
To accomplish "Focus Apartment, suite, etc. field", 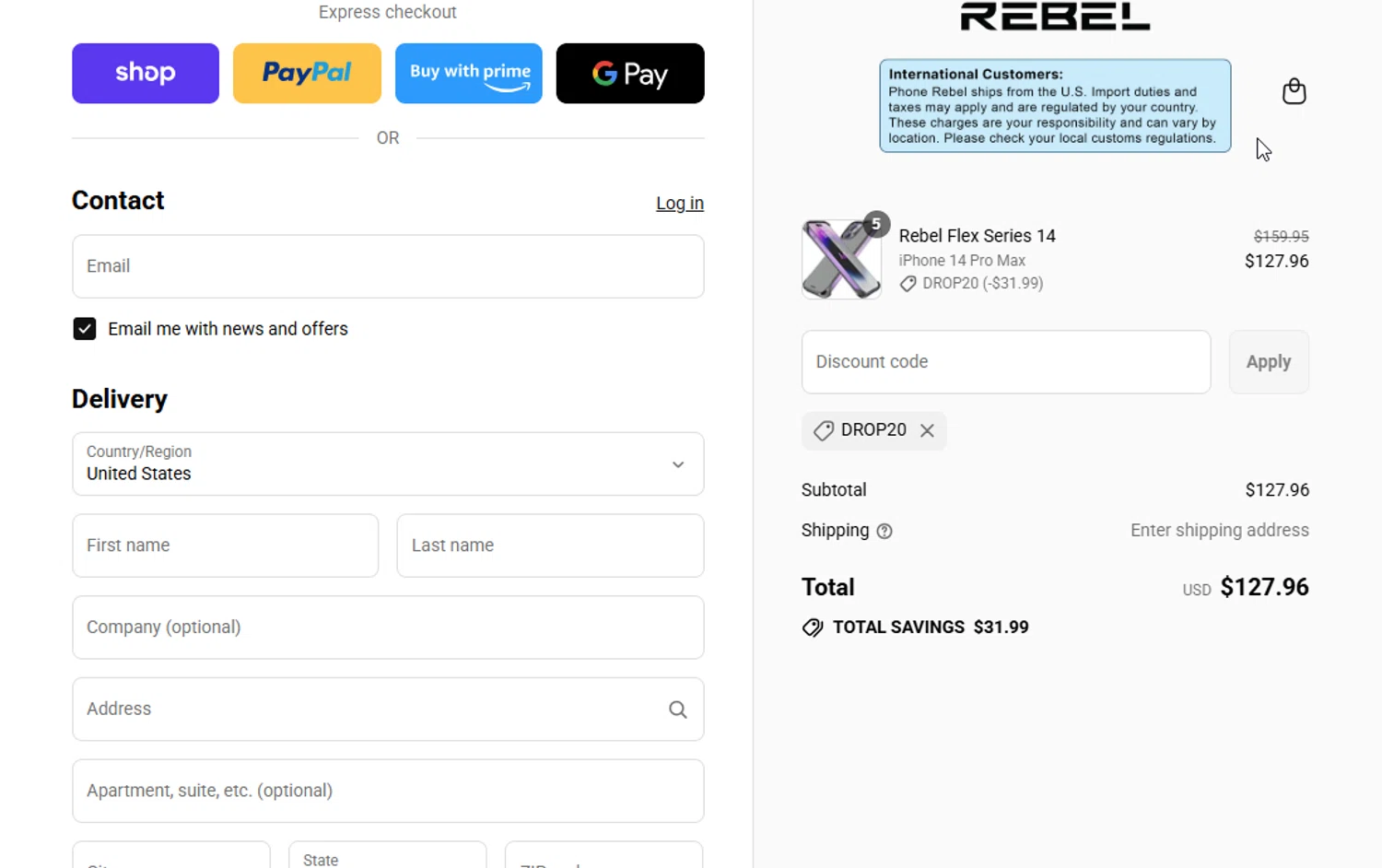I will 388,791.
